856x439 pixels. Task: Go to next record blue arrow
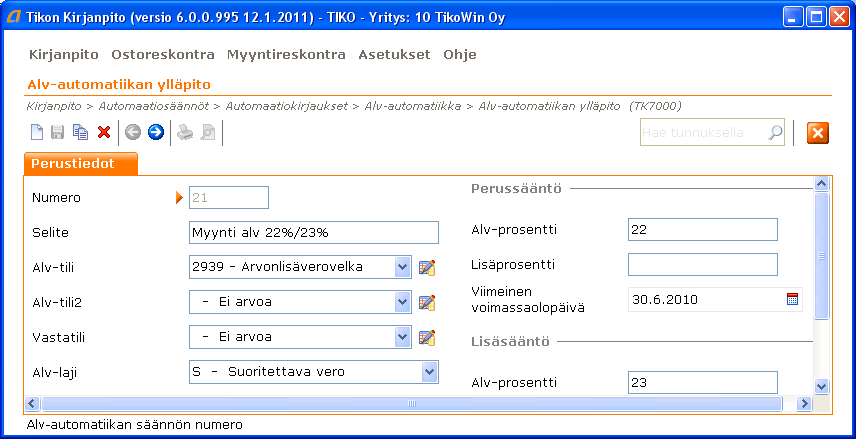pos(156,132)
